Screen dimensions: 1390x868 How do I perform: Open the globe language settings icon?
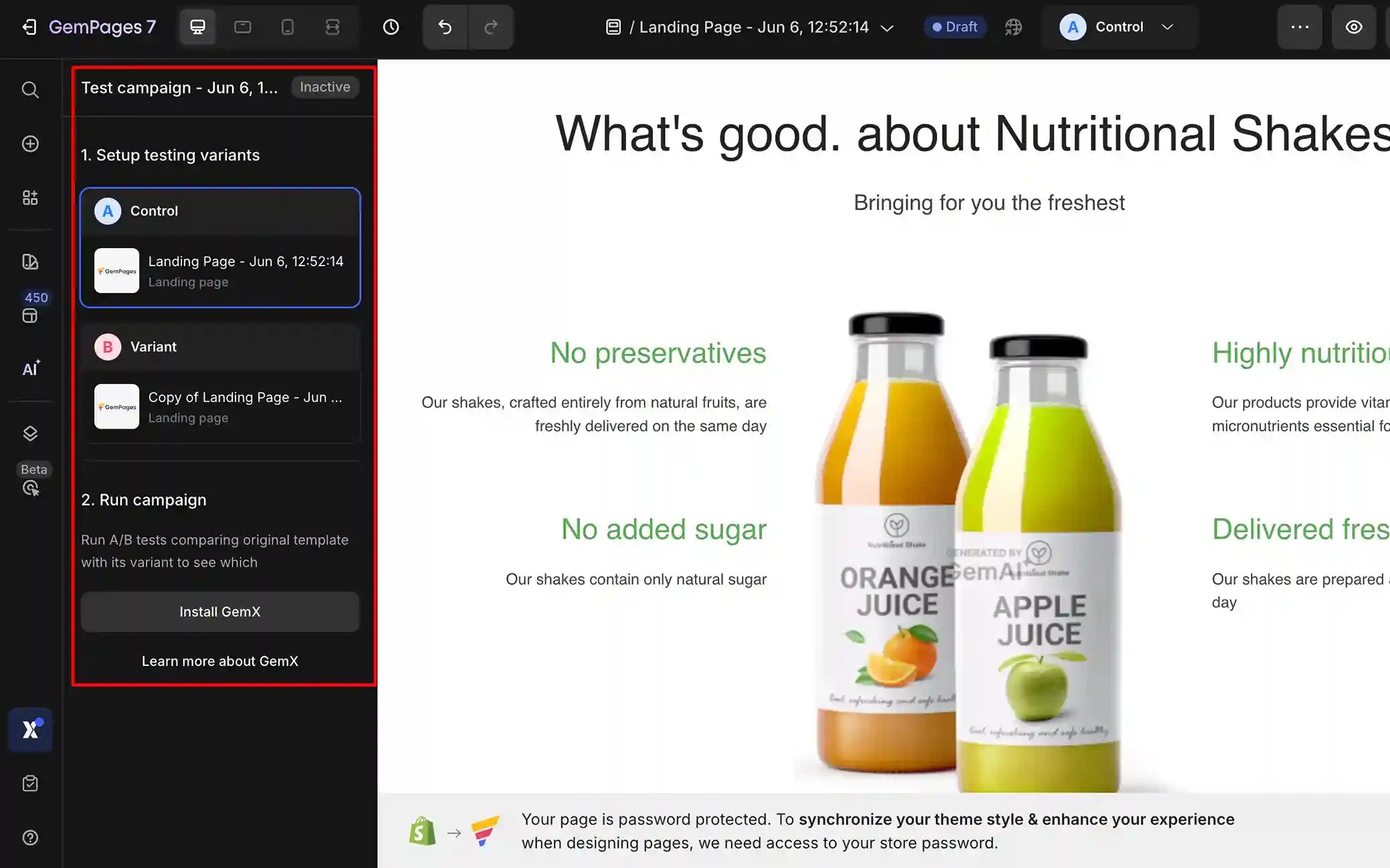(x=1013, y=27)
